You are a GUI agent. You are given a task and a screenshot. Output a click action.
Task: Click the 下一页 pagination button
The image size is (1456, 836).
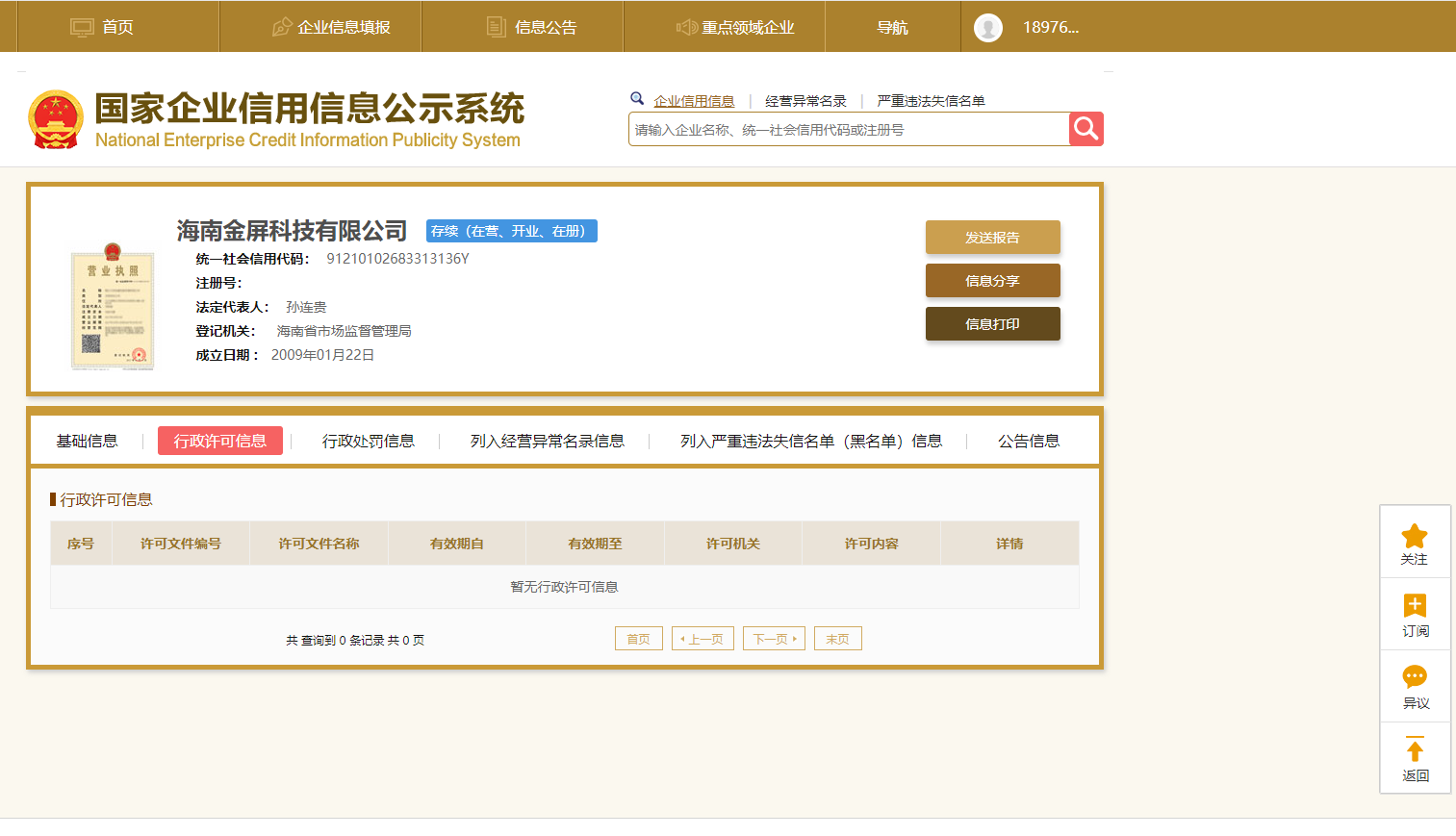(774, 639)
